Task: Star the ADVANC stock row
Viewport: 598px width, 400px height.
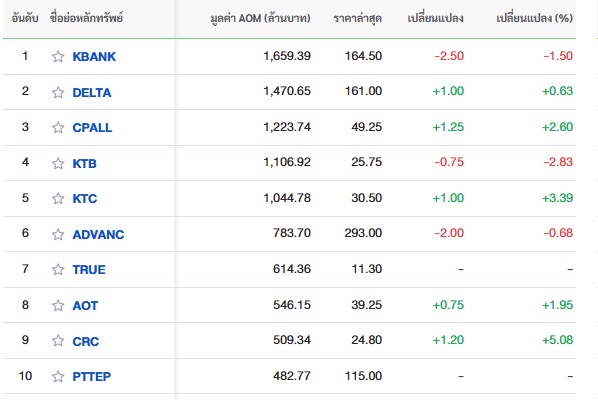Action: click(x=58, y=234)
